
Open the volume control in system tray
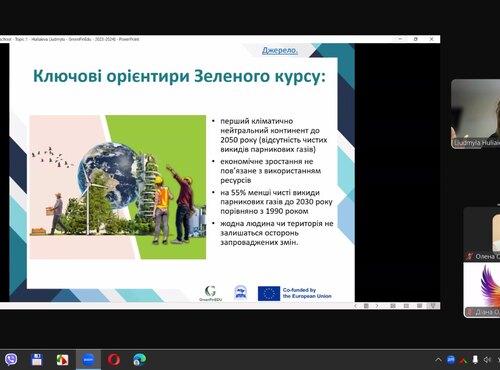click(x=487, y=359)
